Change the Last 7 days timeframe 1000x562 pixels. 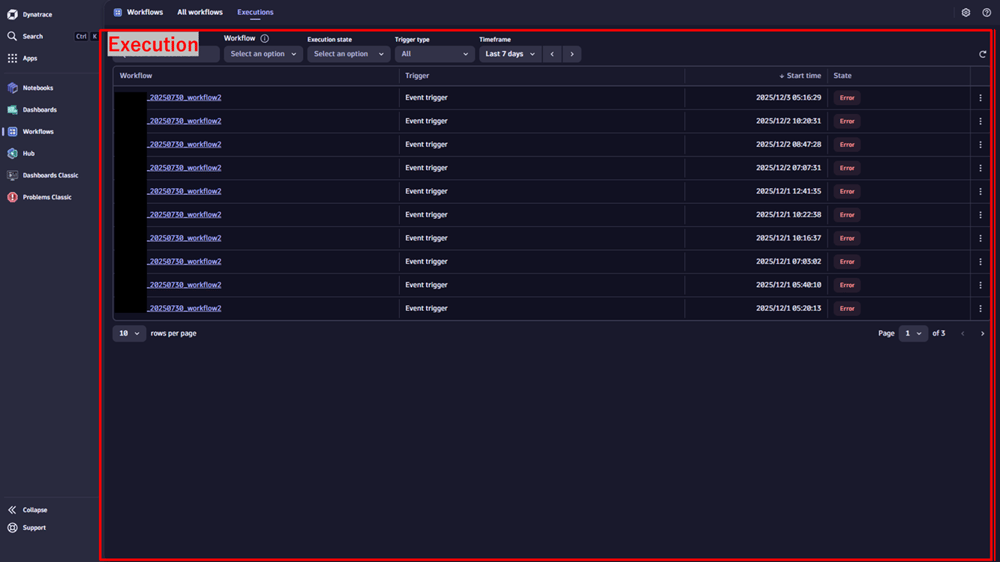[x=510, y=54]
